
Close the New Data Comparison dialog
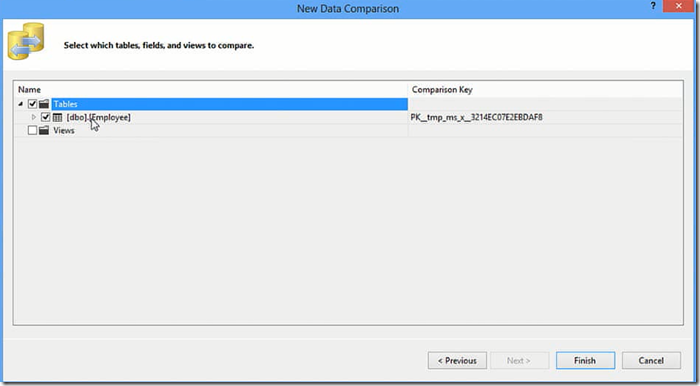679,6
